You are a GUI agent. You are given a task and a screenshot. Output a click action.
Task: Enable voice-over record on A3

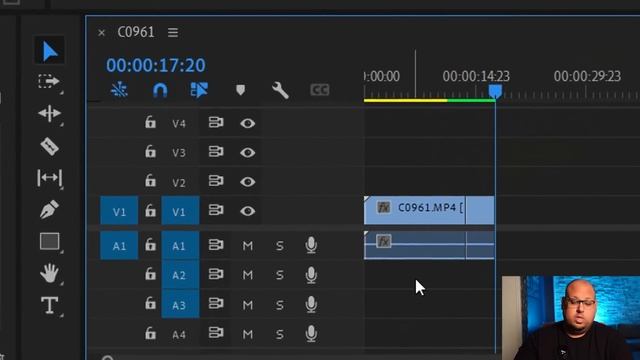[x=311, y=304]
